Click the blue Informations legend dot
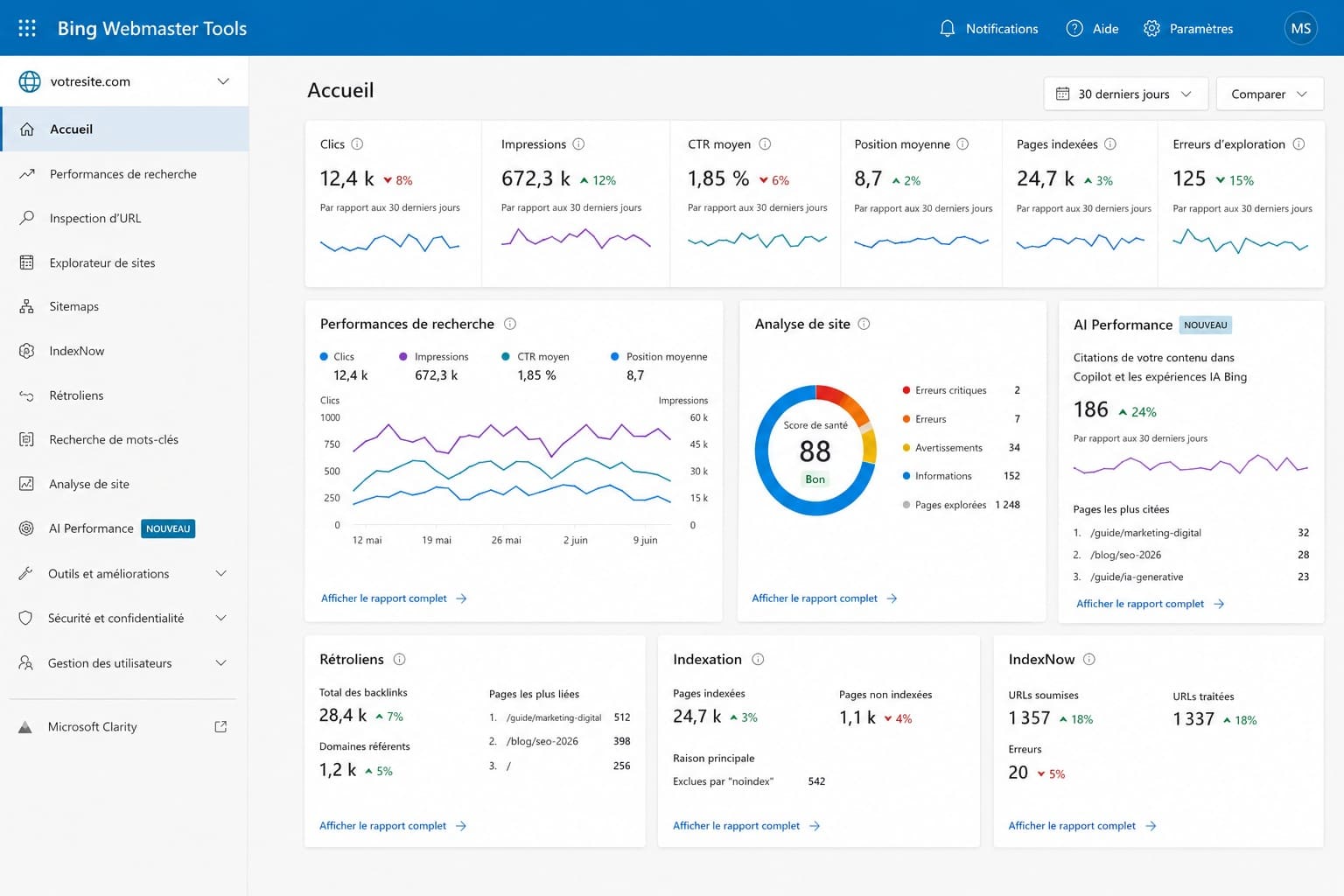 pos(906,476)
